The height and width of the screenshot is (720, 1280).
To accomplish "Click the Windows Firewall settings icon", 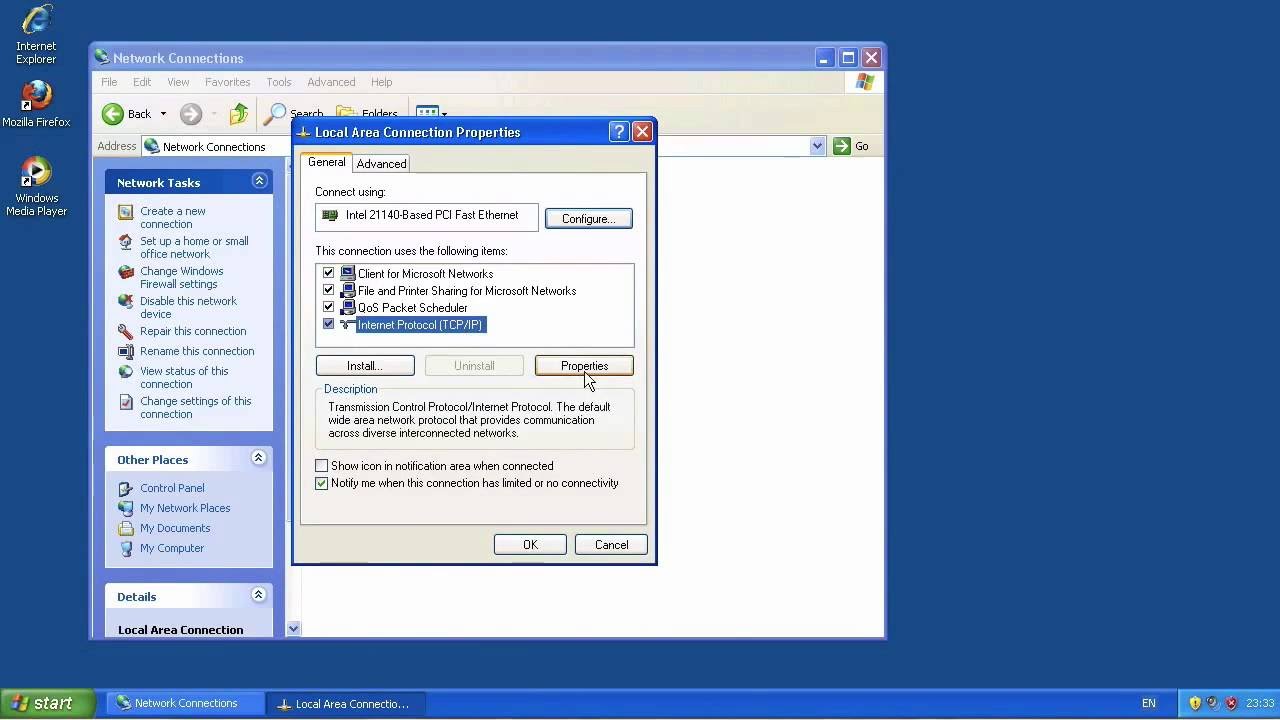I will (x=125, y=272).
